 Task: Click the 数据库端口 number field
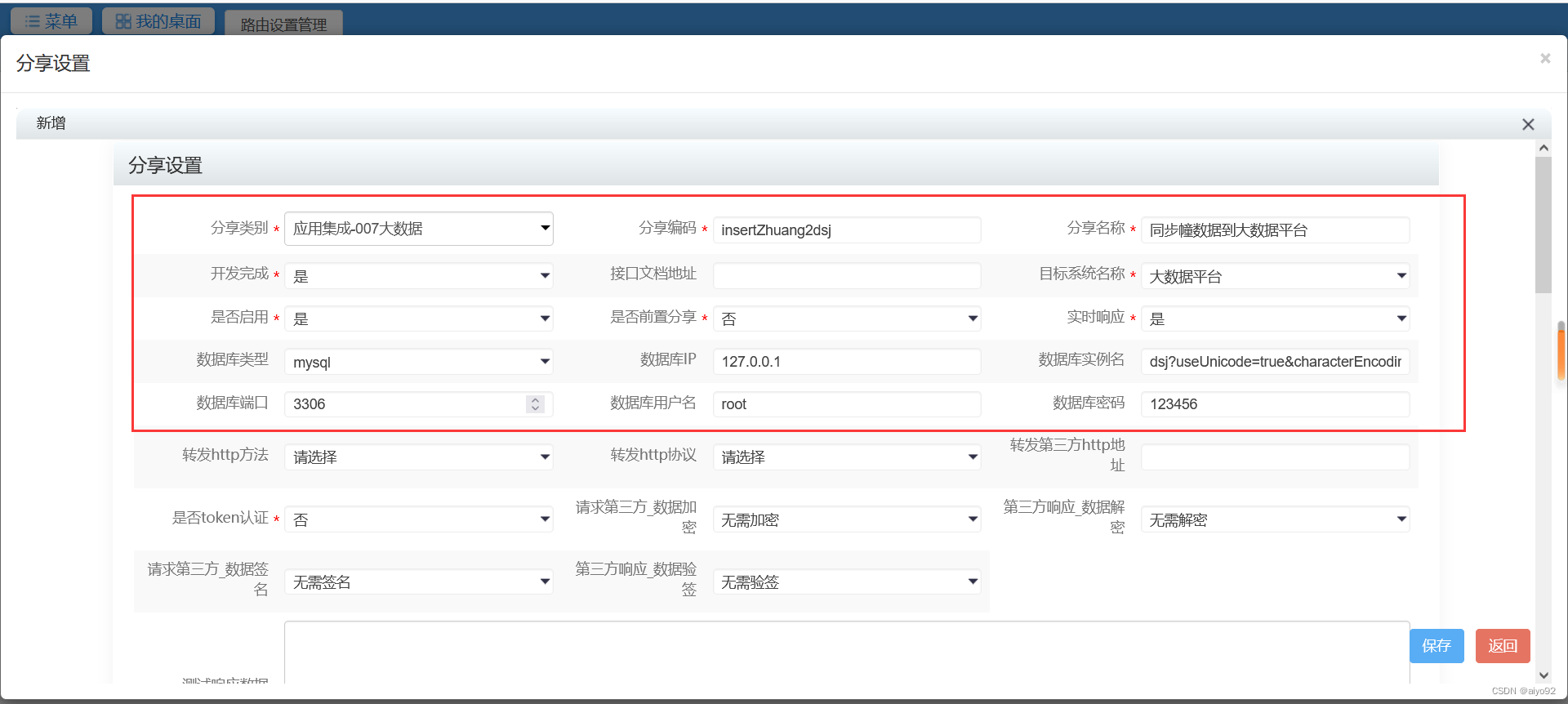[x=419, y=404]
